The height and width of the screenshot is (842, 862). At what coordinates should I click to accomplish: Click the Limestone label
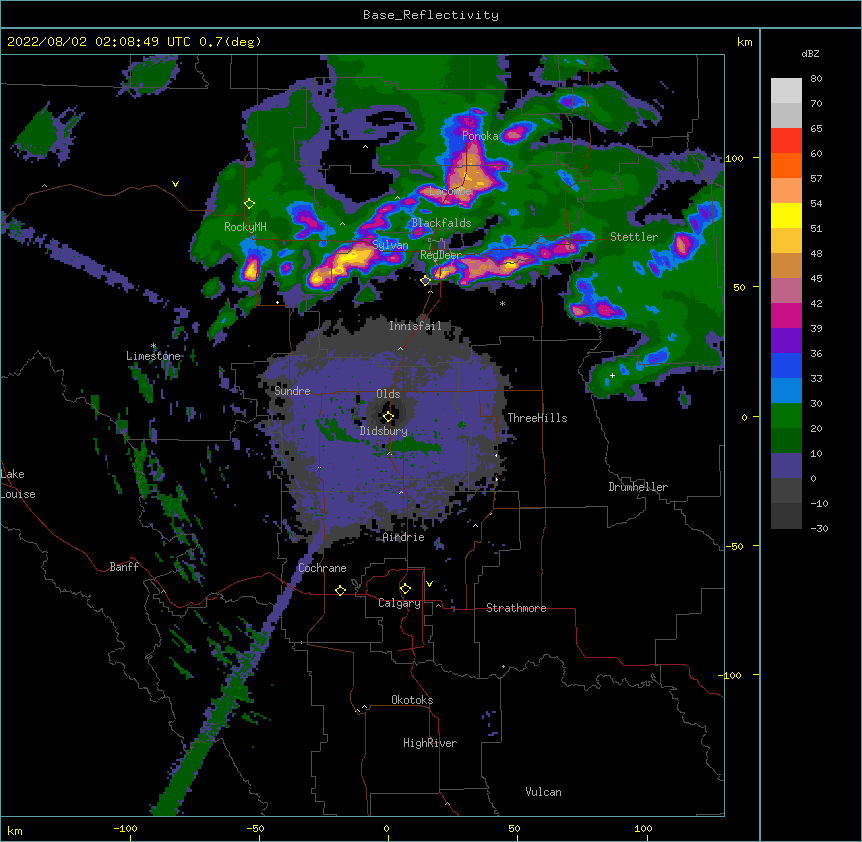(x=153, y=356)
